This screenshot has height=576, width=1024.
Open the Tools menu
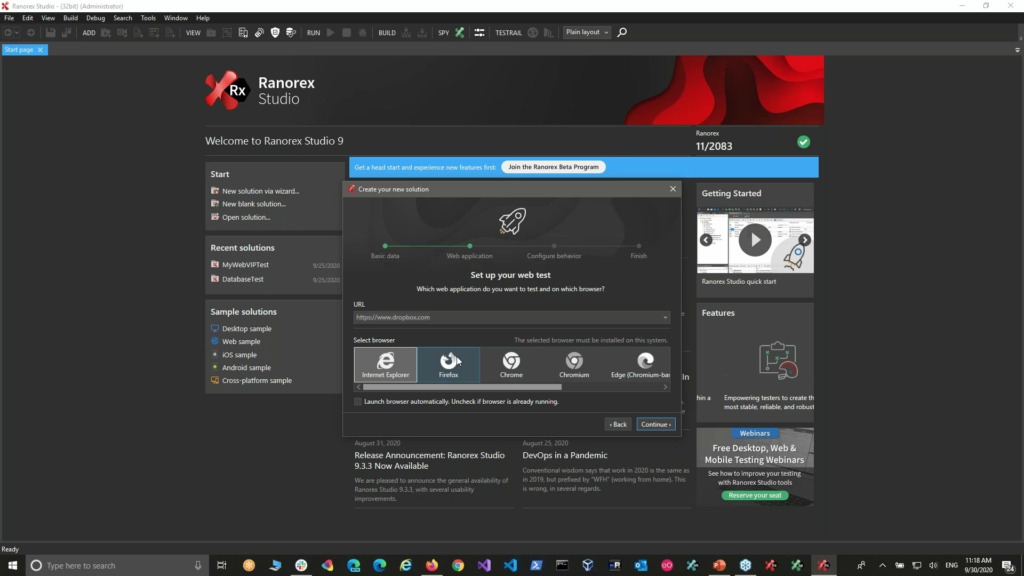148,18
